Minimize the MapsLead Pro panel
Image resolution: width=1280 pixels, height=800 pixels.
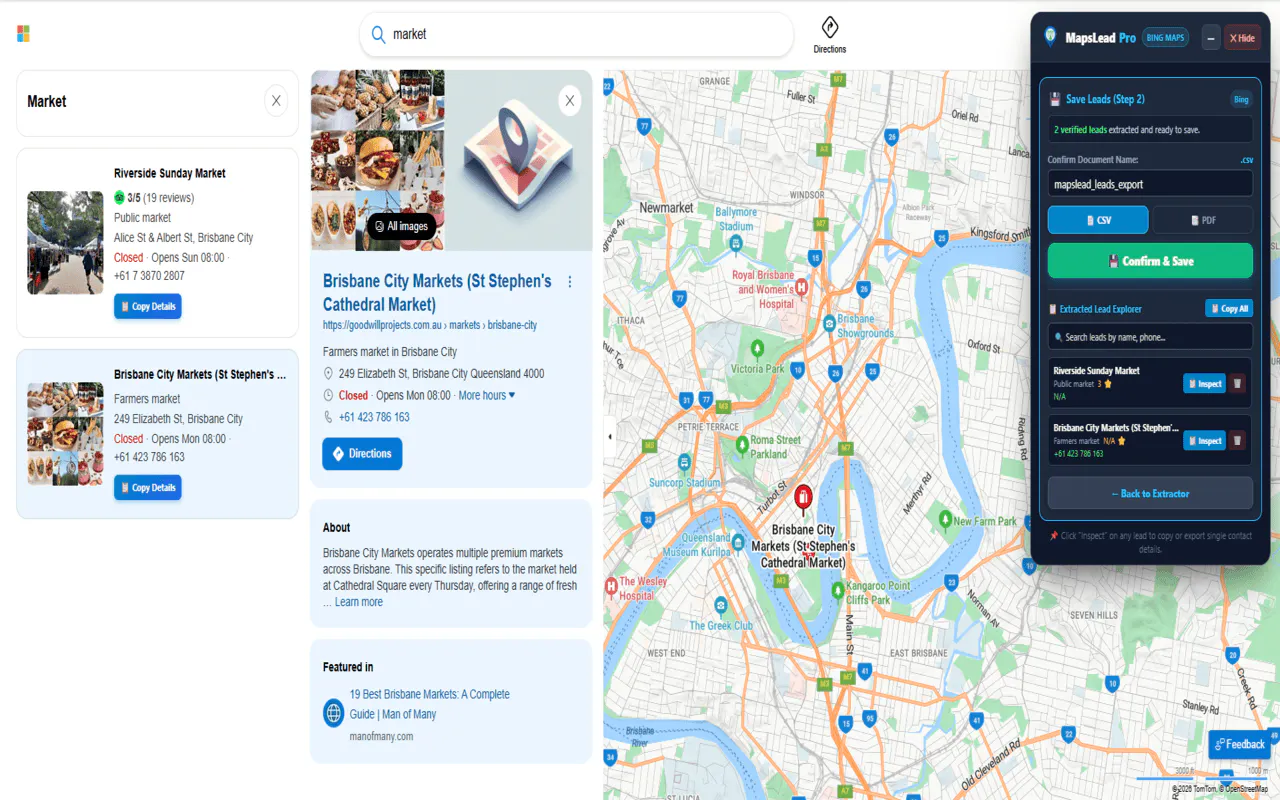tap(1211, 38)
